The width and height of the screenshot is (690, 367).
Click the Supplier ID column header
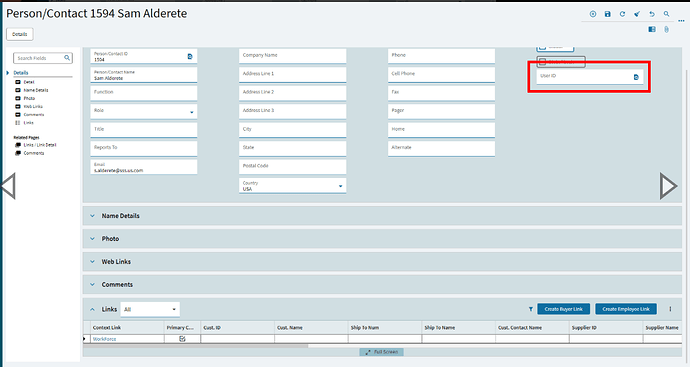606,327
